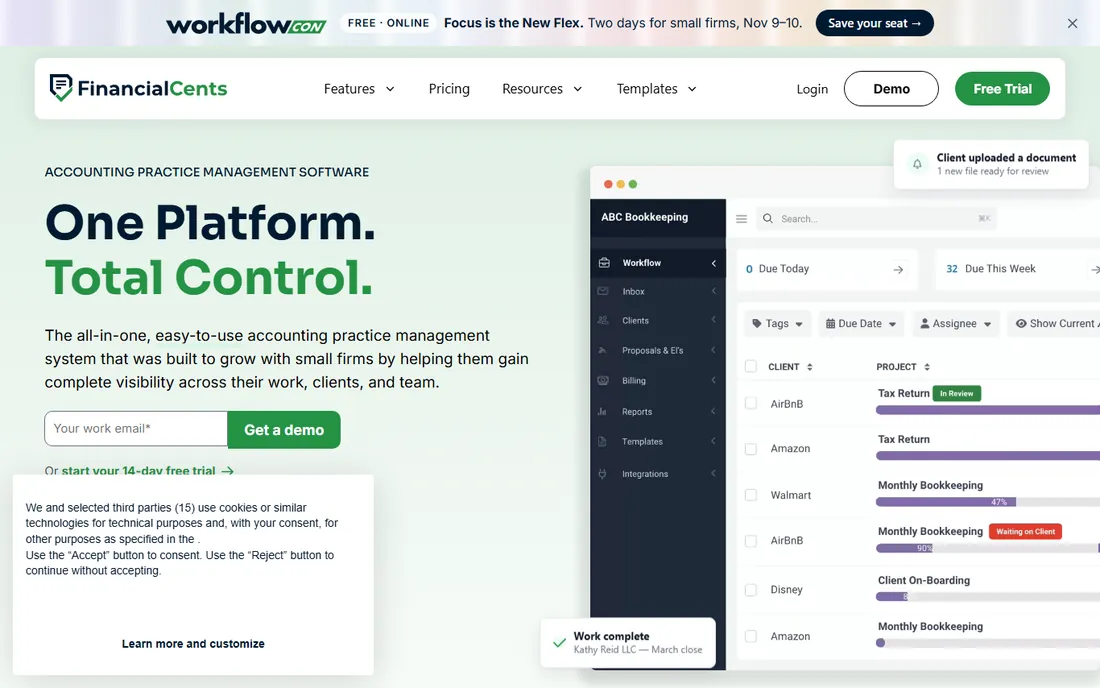Open Learn more and customize link
This screenshot has width=1100, height=688.
193,644
